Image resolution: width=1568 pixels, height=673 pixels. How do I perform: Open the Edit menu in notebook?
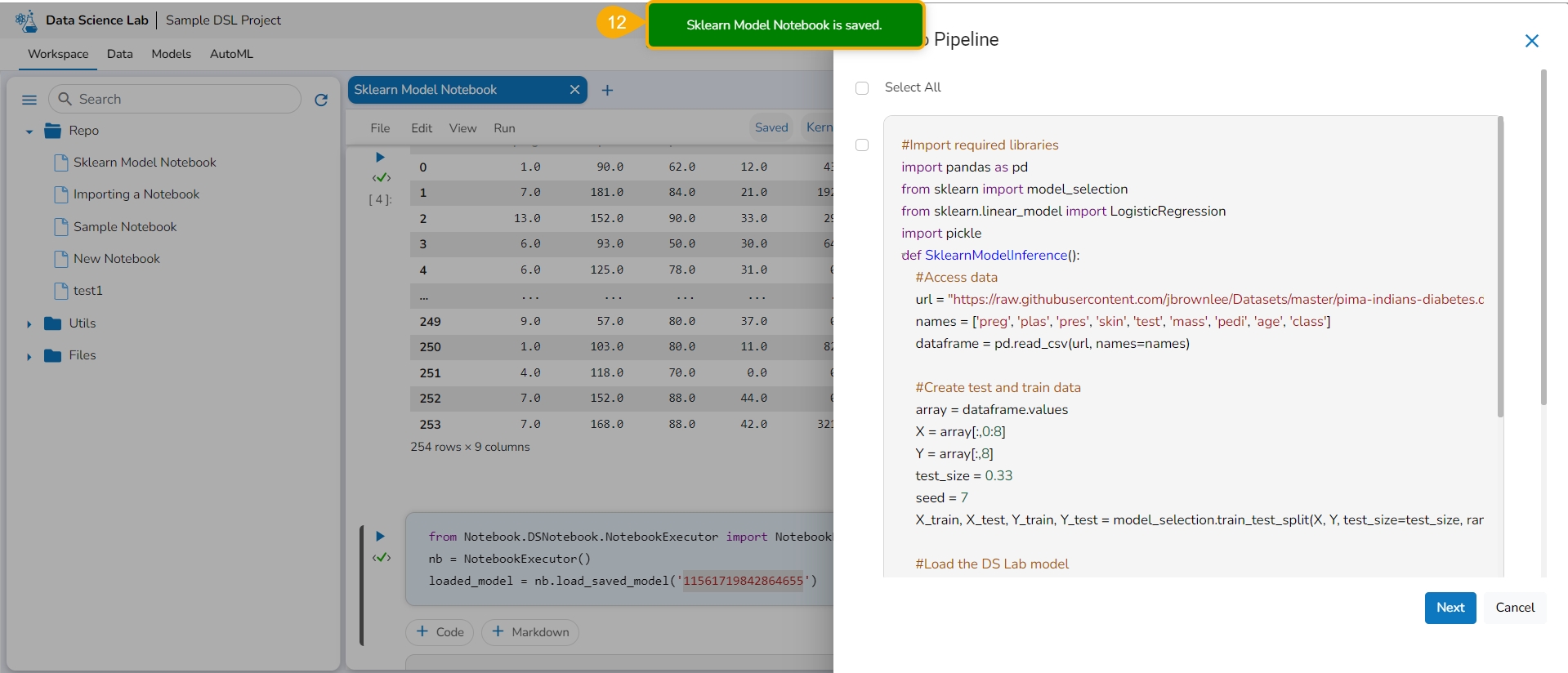coord(422,128)
